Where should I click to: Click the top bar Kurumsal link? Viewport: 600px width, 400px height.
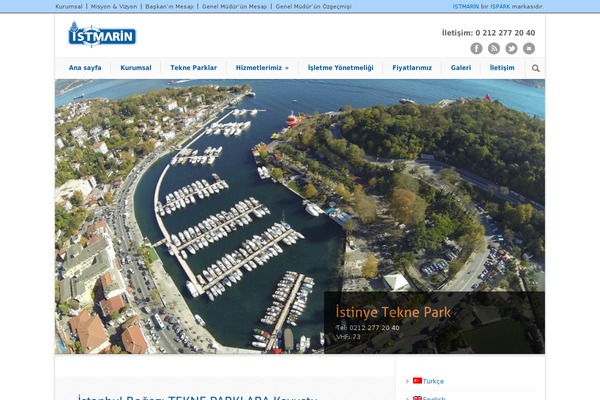pyautogui.click(x=69, y=7)
